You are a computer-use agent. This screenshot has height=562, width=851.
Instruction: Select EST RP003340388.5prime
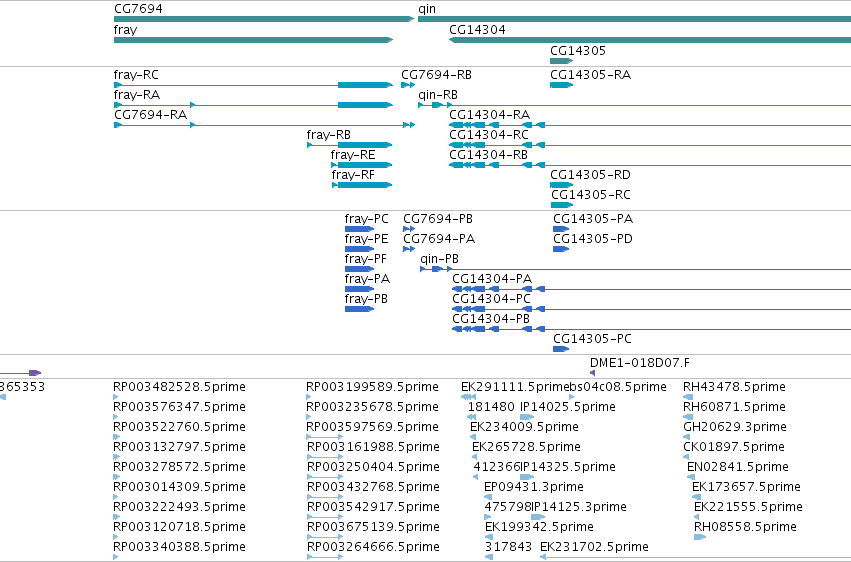(179, 547)
